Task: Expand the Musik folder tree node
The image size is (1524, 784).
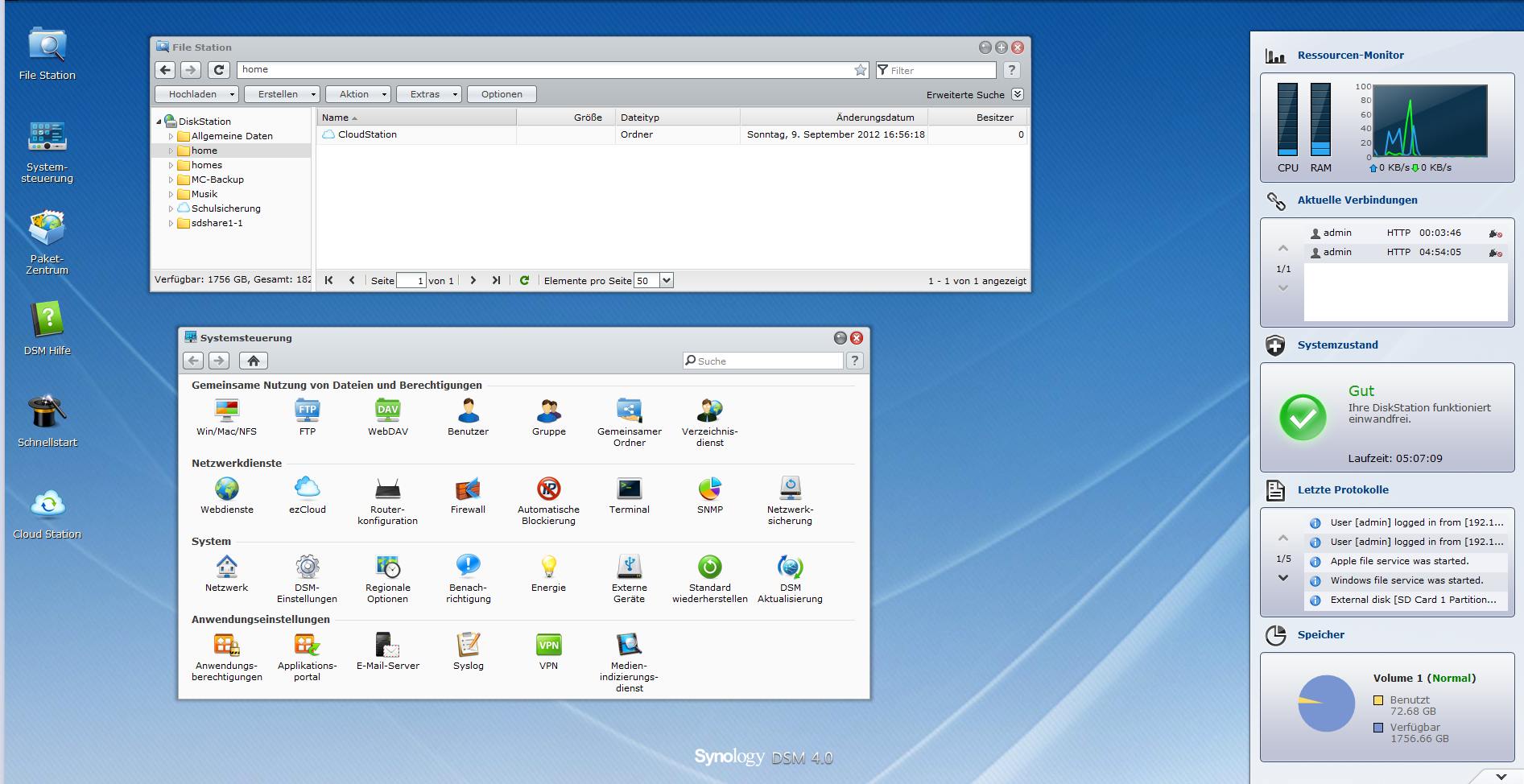Action: click(x=171, y=194)
